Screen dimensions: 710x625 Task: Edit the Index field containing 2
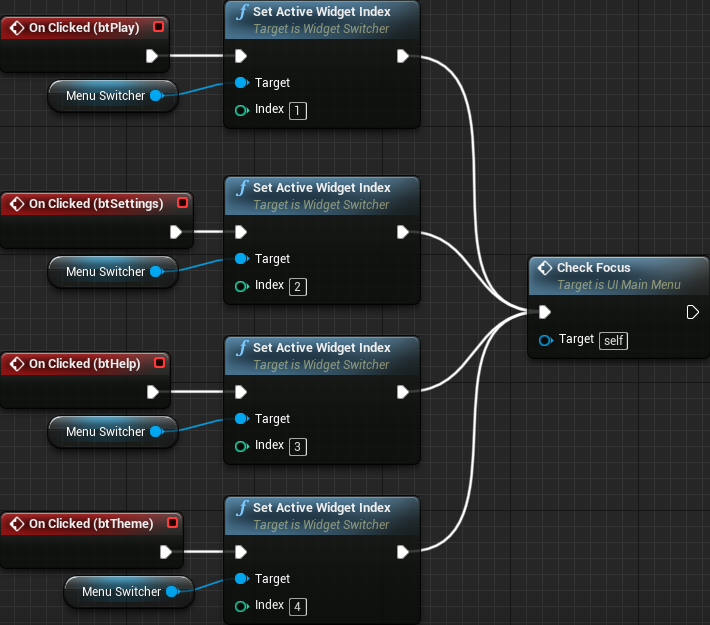coord(297,287)
